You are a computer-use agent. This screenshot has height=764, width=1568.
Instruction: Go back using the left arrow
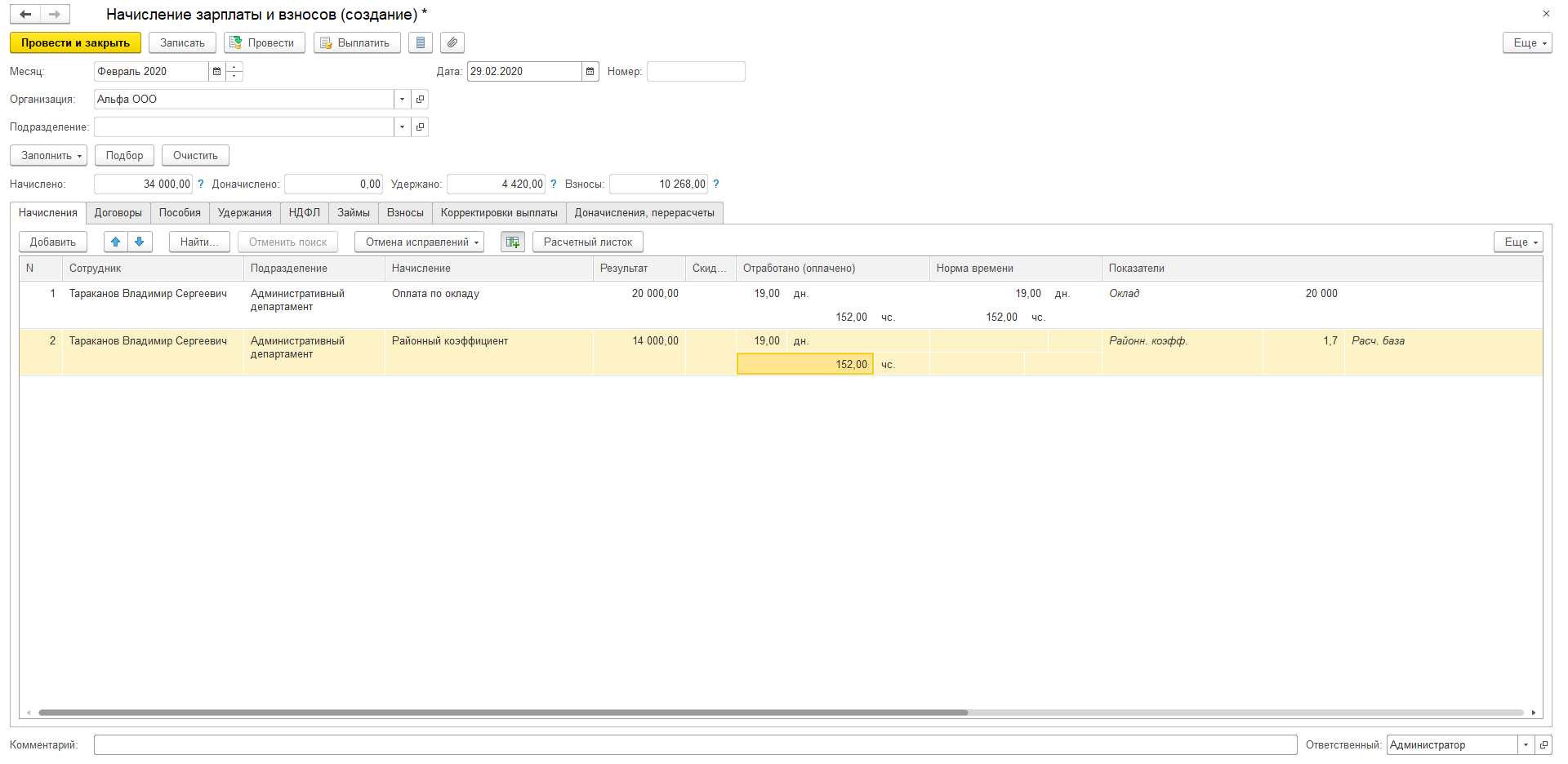tap(25, 14)
